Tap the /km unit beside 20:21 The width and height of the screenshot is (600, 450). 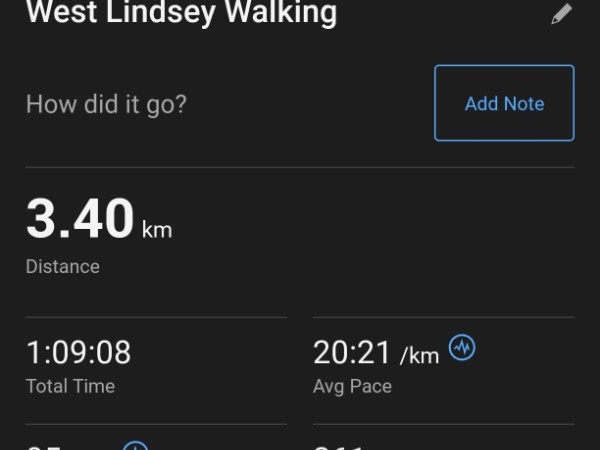pos(419,356)
